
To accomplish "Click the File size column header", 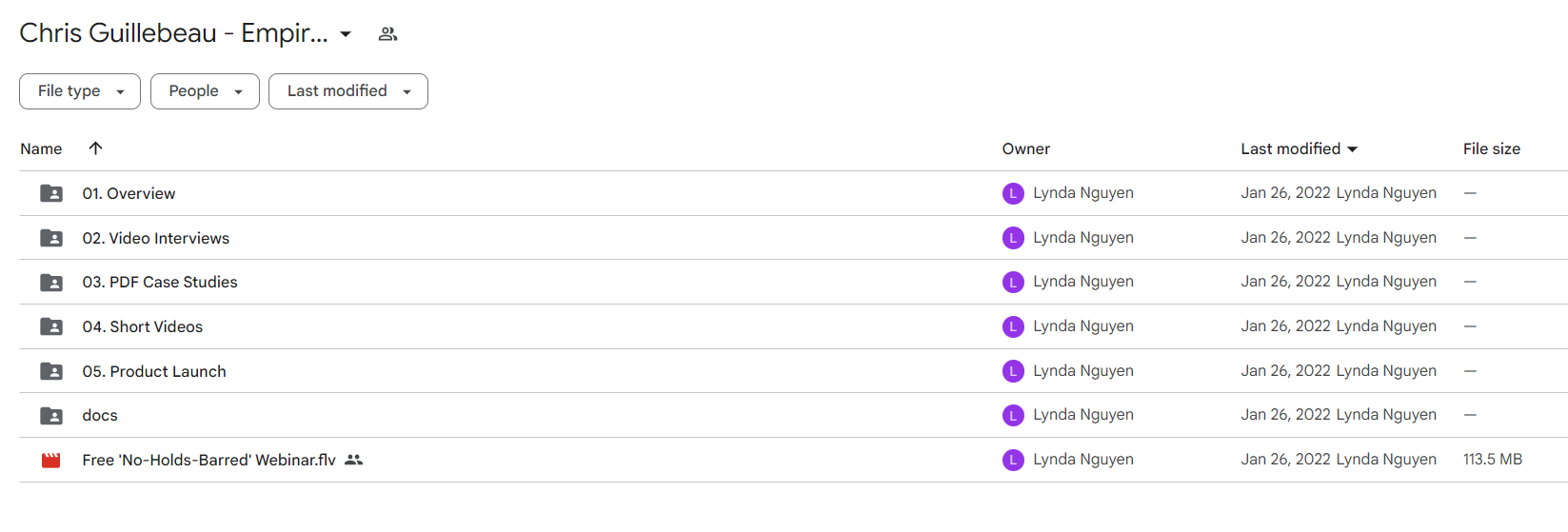I will (x=1492, y=148).
